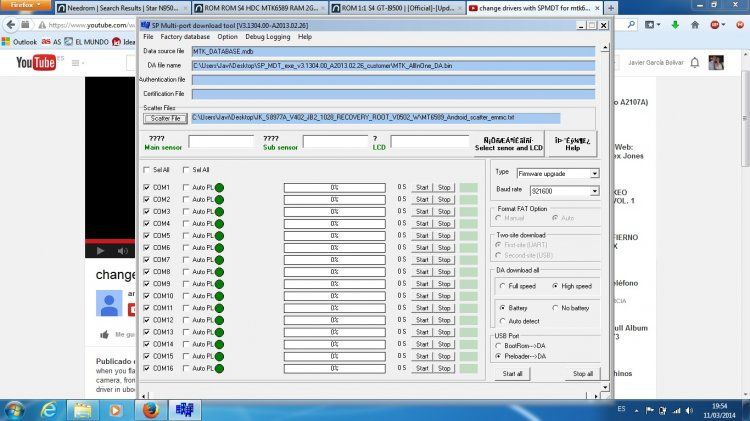
Task: Click the uploader channel avatar
Action: tap(109, 303)
